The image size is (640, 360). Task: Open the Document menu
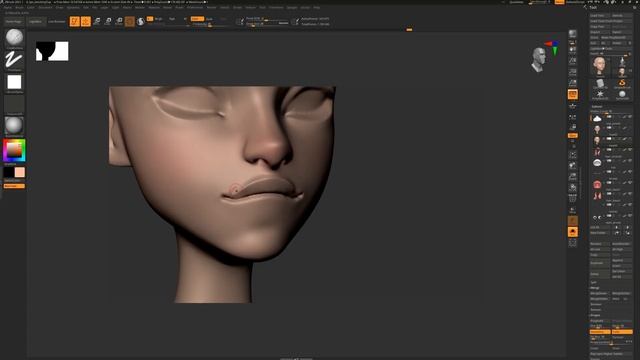click(x=45, y=7)
